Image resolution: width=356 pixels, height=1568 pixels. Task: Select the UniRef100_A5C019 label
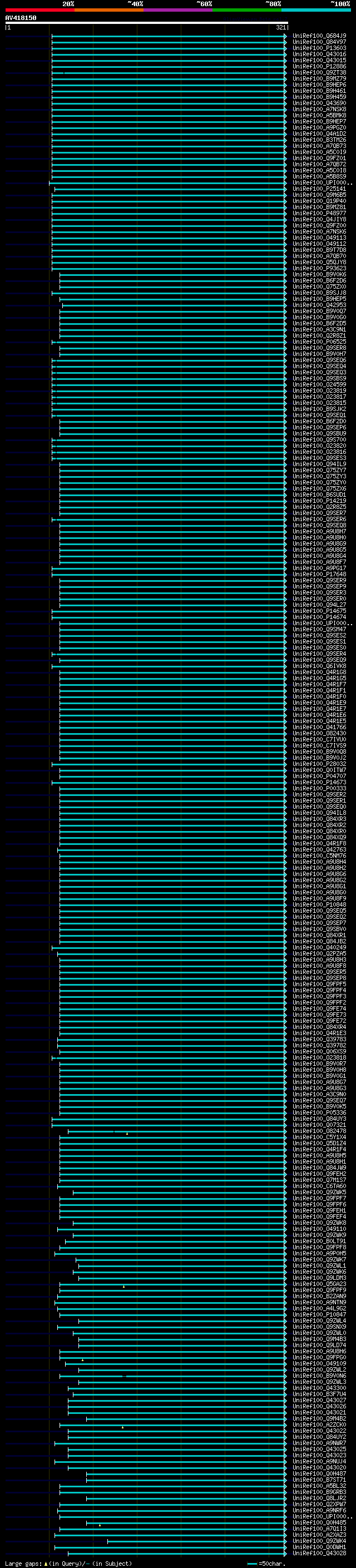coord(319,152)
